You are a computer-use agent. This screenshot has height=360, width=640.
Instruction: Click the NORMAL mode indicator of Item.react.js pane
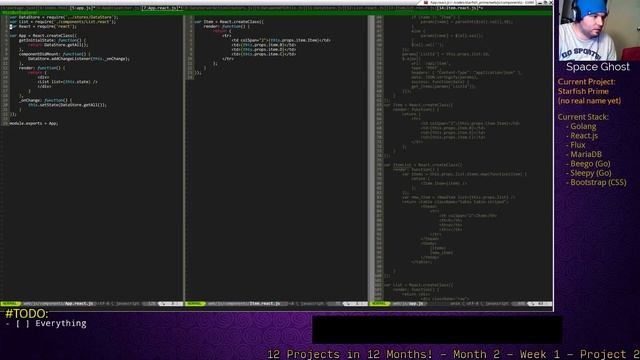tap(195, 304)
